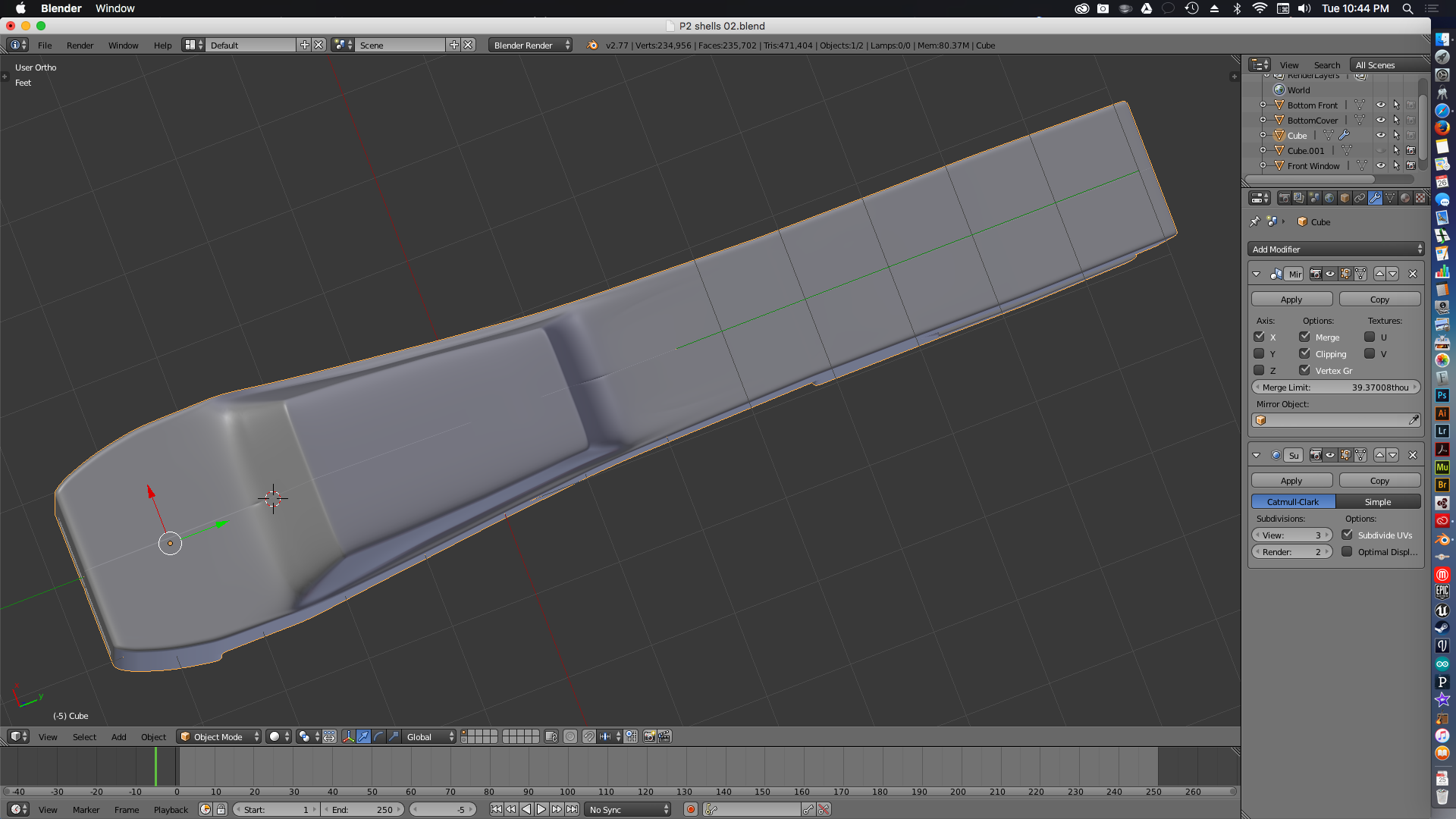Toggle visibility of Cube.001 in outliner
1456x819 pixels.
point(1381,150)
